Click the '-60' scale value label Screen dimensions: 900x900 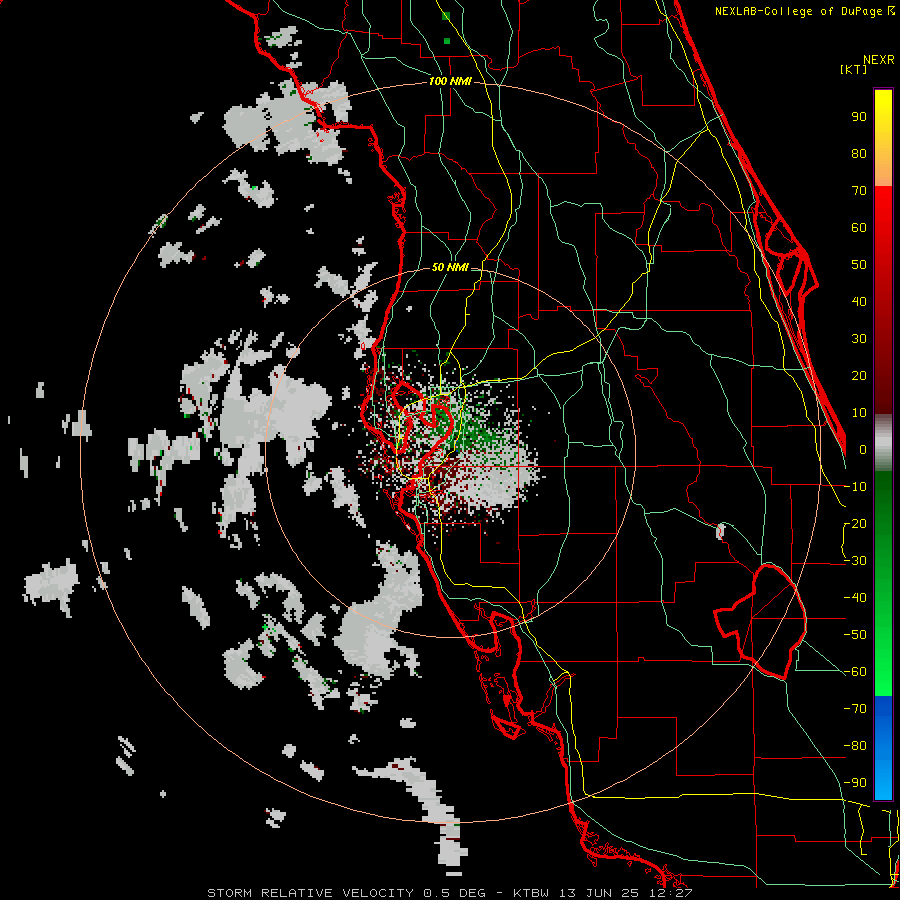tap(855, 672)
